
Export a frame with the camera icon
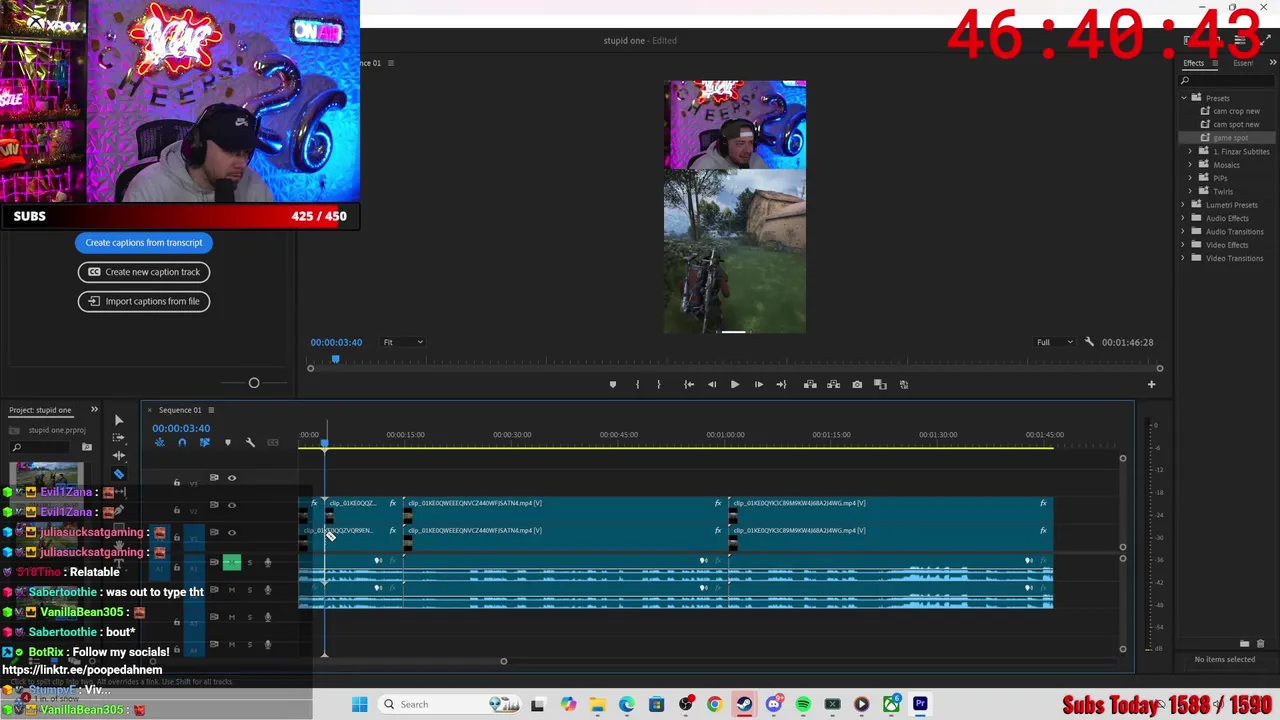coord(857,384)
